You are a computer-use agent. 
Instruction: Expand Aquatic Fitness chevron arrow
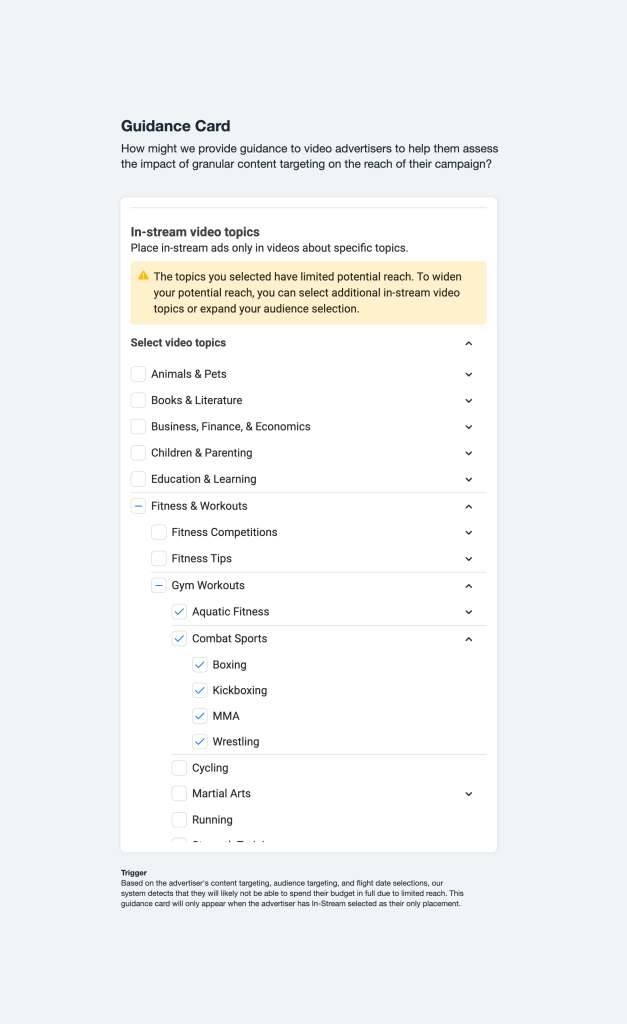(x=468, y=612)
